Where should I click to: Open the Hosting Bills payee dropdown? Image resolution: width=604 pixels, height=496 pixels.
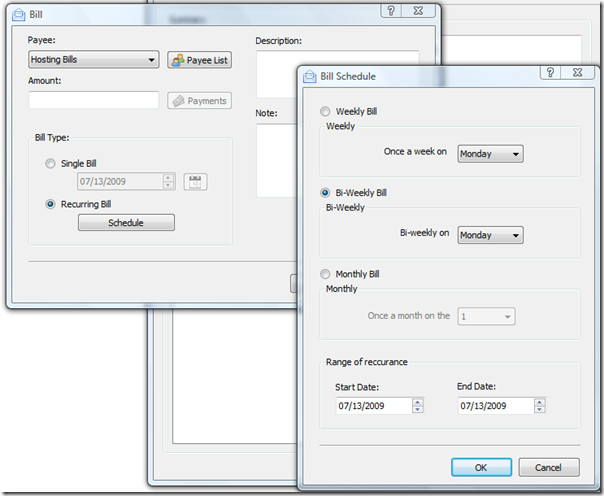point(94,60)
